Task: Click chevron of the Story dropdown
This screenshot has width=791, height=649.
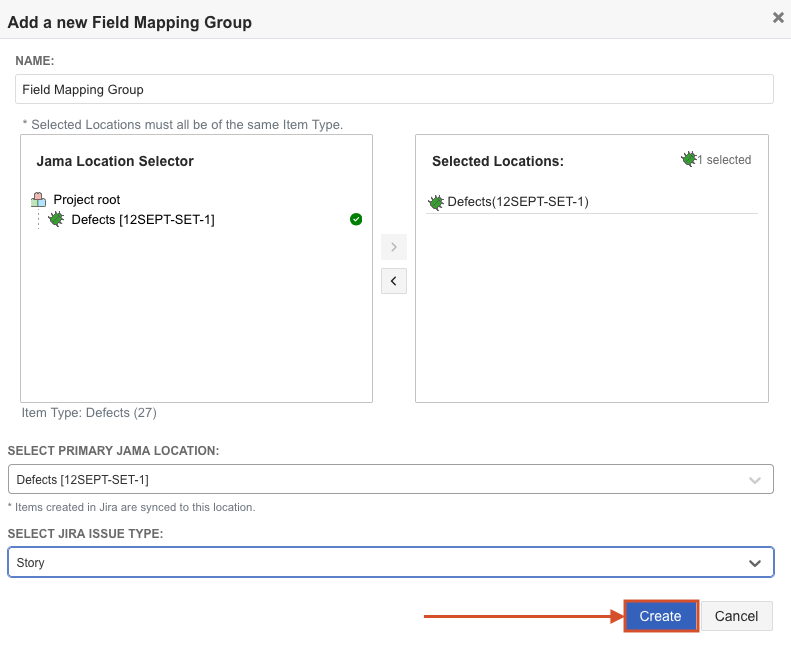Action: [755, 563]
